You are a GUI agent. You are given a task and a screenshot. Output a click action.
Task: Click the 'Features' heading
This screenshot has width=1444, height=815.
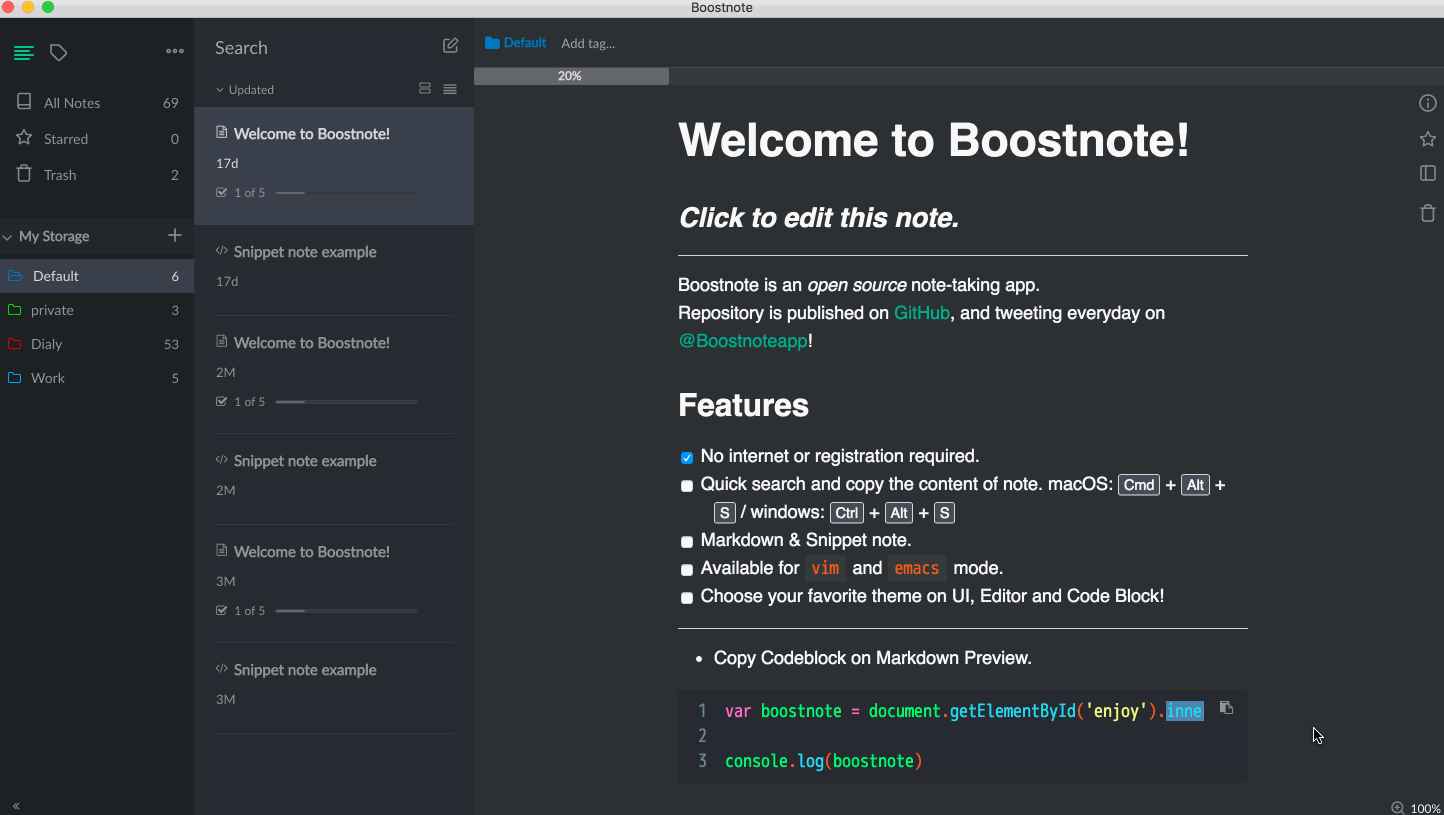[x=743, y=405]
